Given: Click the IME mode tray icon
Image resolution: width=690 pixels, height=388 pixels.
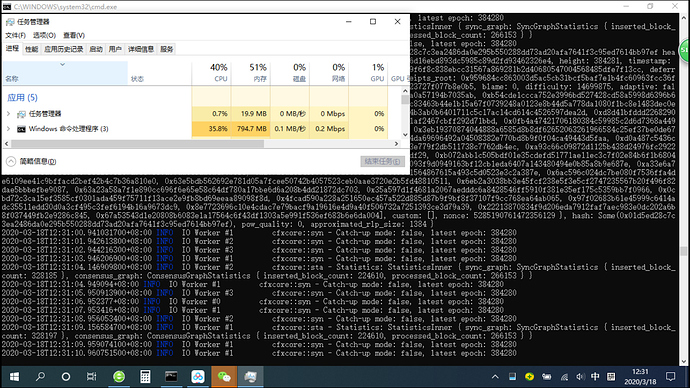Looking at the screenshot, I should tap(611, 377).
